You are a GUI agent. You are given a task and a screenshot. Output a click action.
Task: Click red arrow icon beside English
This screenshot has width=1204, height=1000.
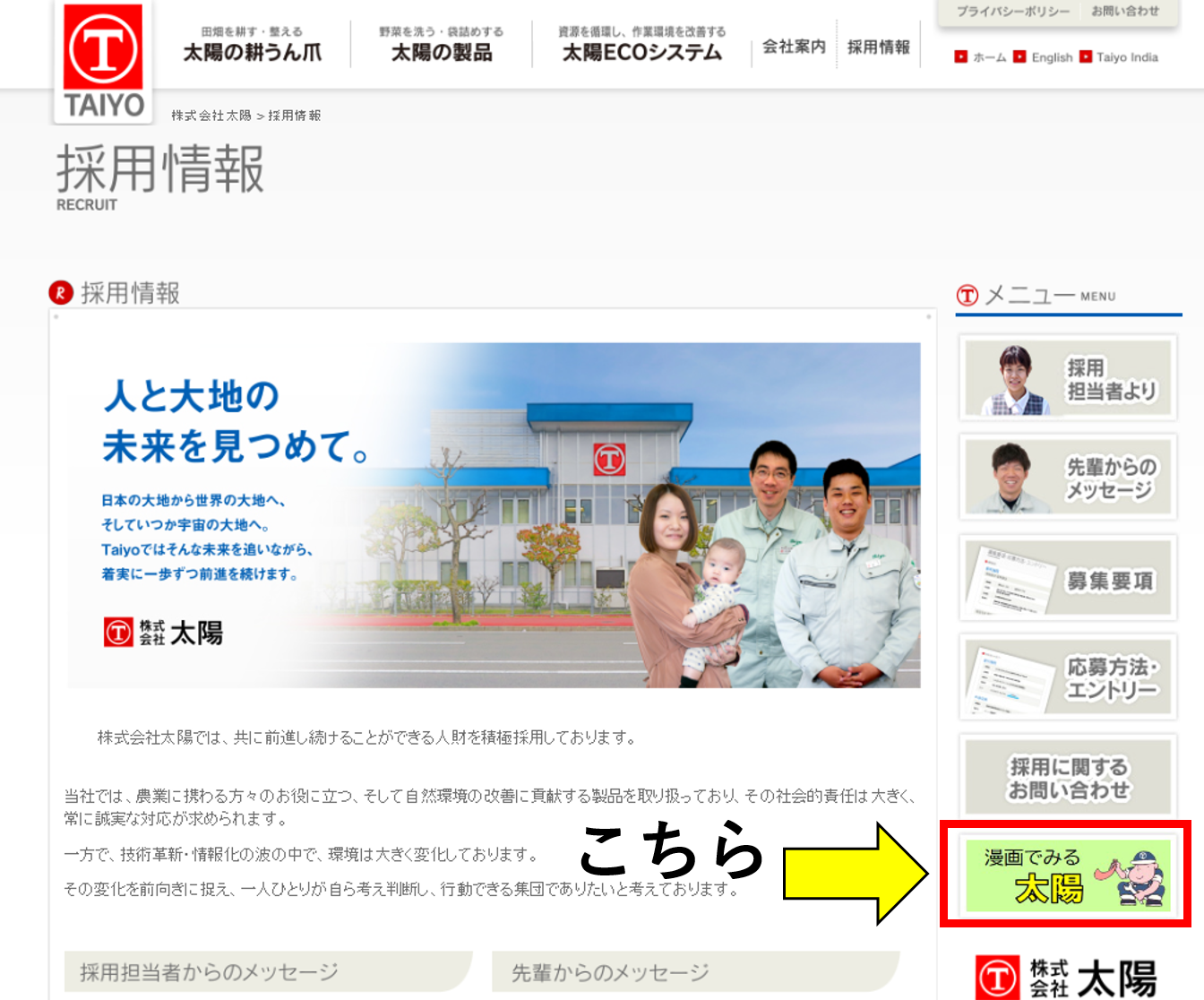tap(1019, 56)
